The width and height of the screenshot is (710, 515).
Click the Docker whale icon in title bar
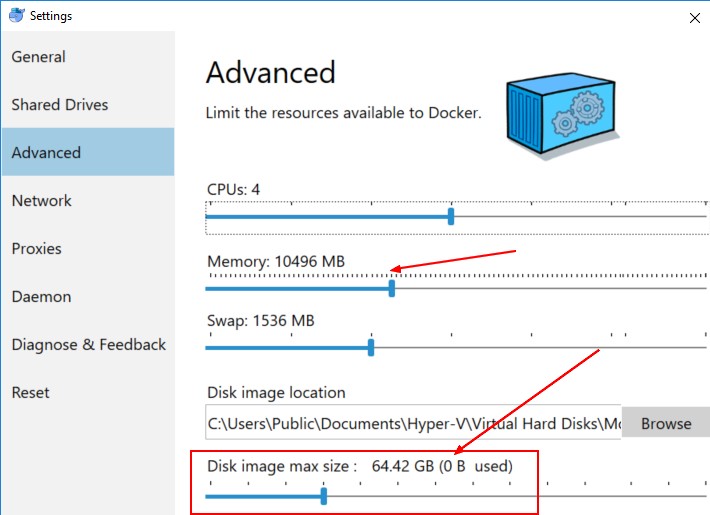[15, 15]
